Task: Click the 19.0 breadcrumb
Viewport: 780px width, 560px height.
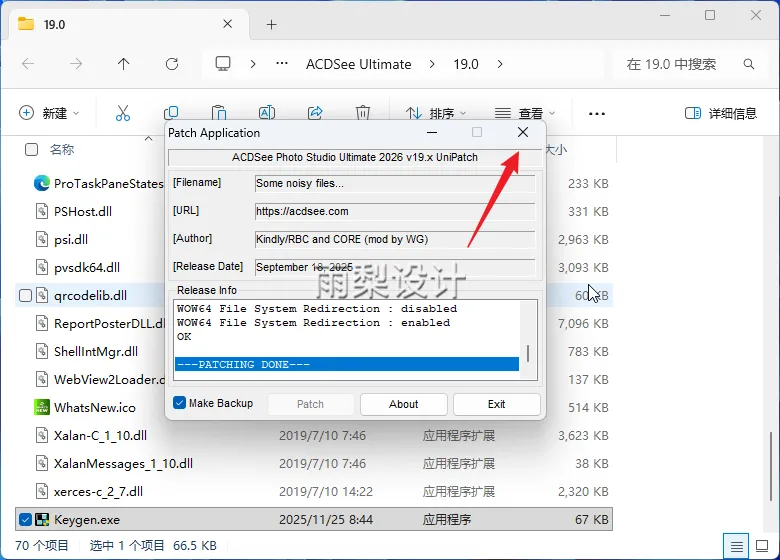Action: [466, 64]
